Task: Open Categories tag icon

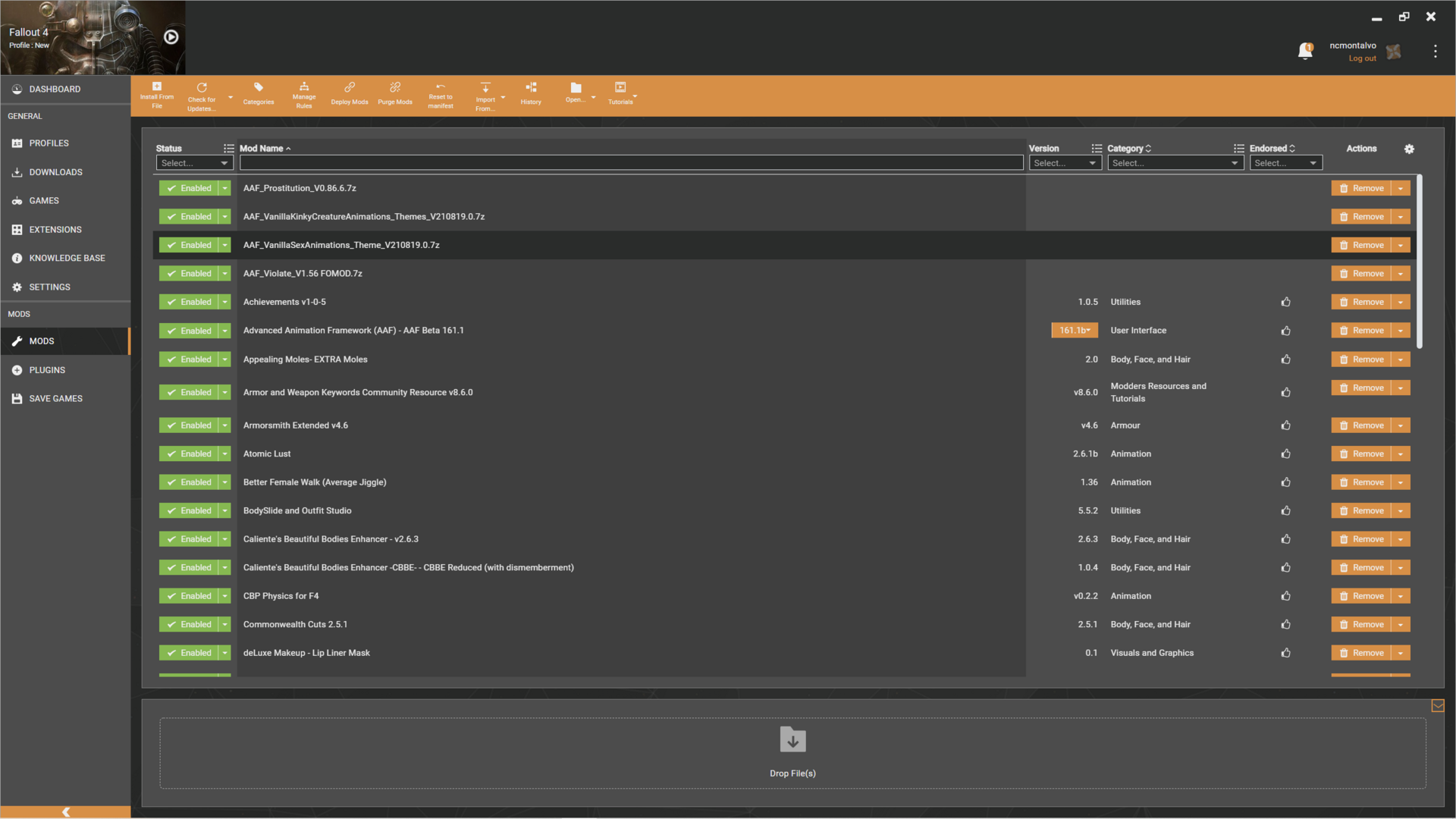Action: click(x=259, y=87)
